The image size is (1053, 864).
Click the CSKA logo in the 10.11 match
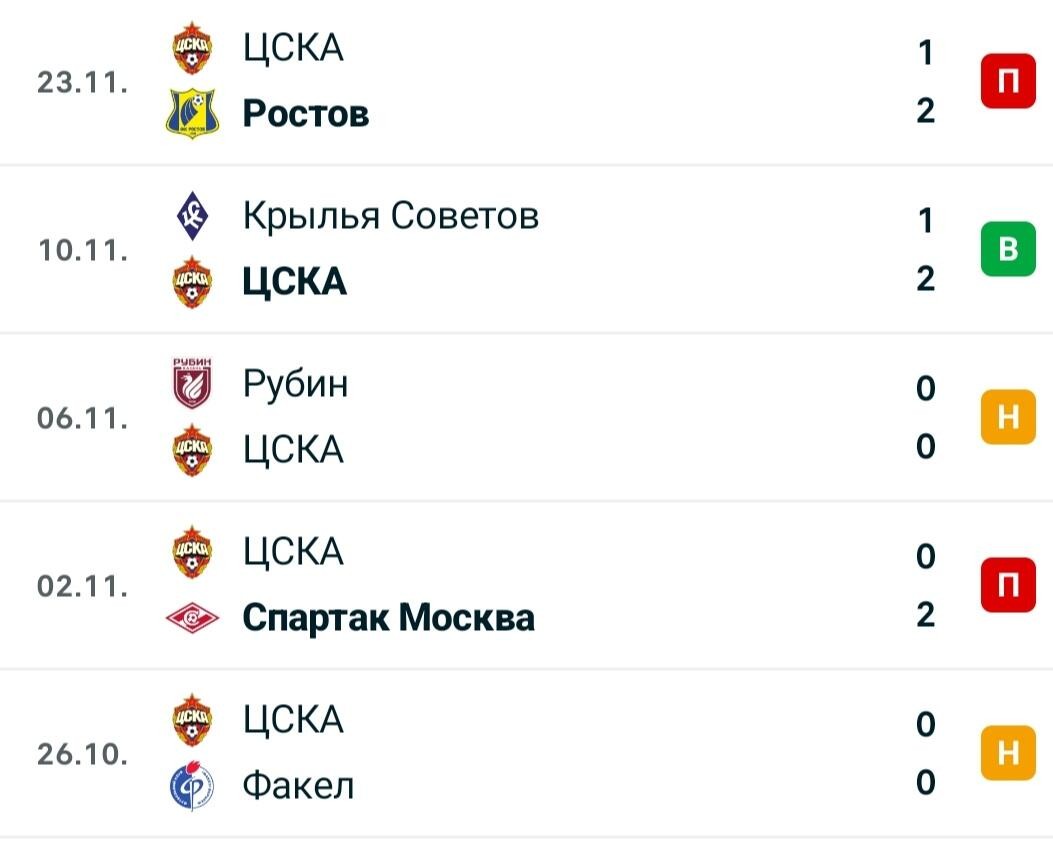tap(192, 281)
